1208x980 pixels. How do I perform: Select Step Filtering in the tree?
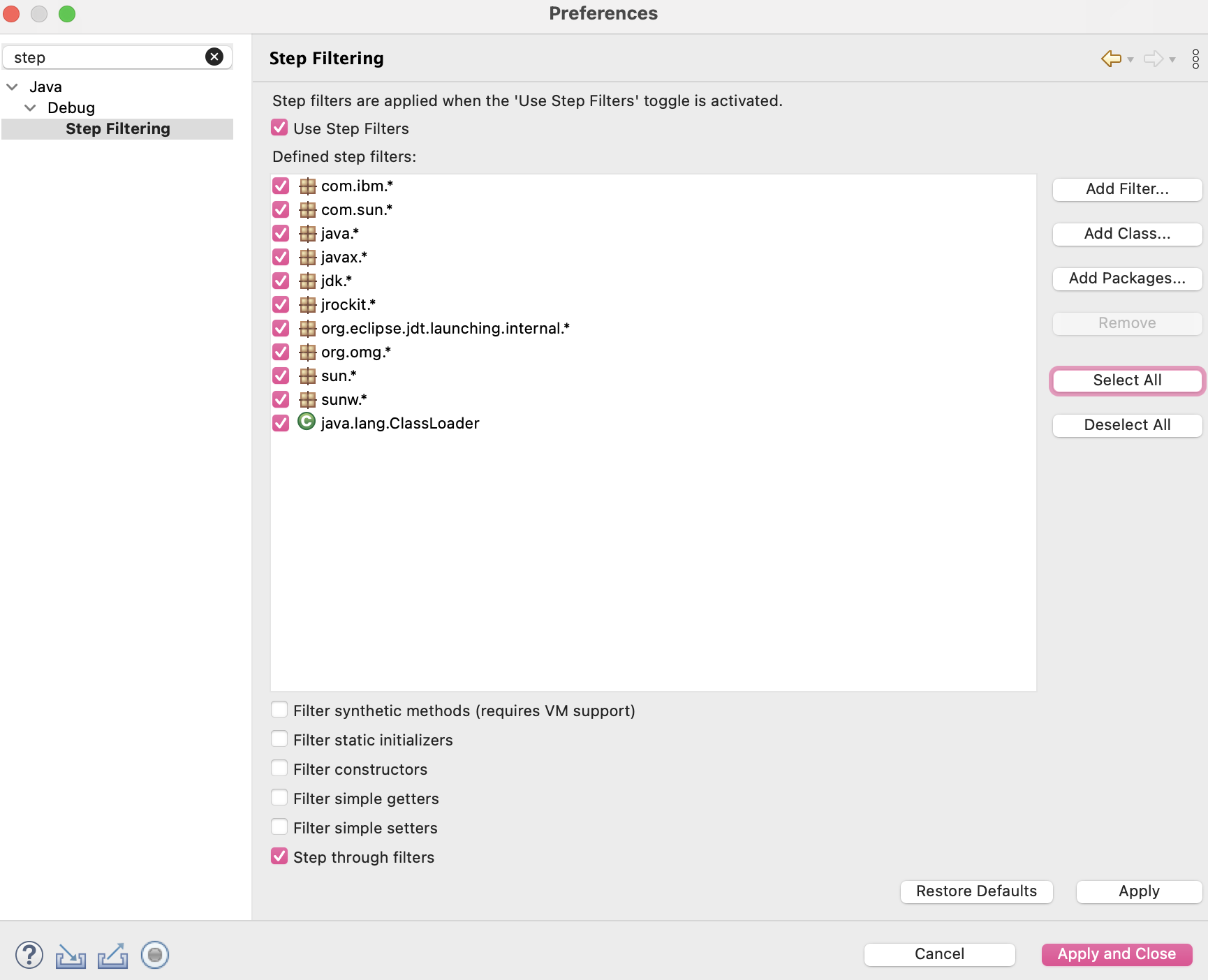[x=118, y=128]
